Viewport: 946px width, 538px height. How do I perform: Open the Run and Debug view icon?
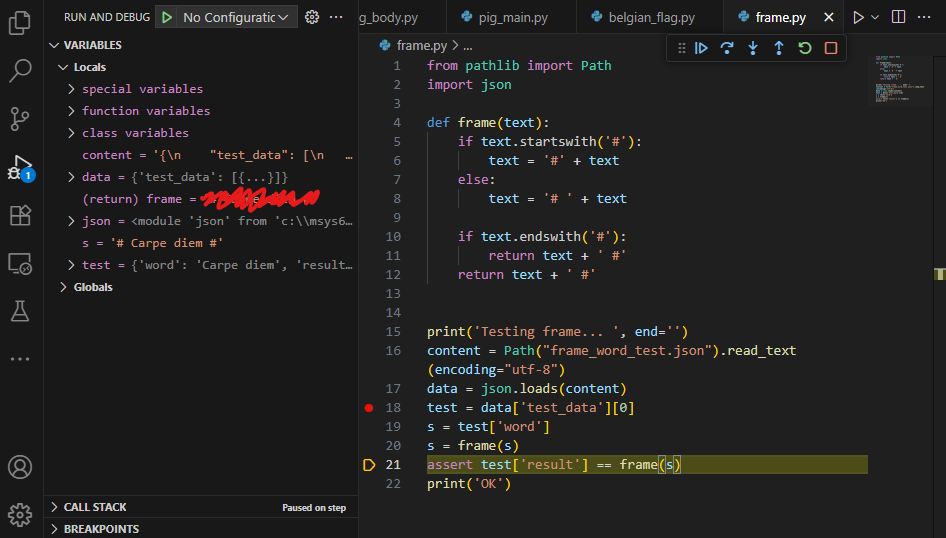[20, 167]
